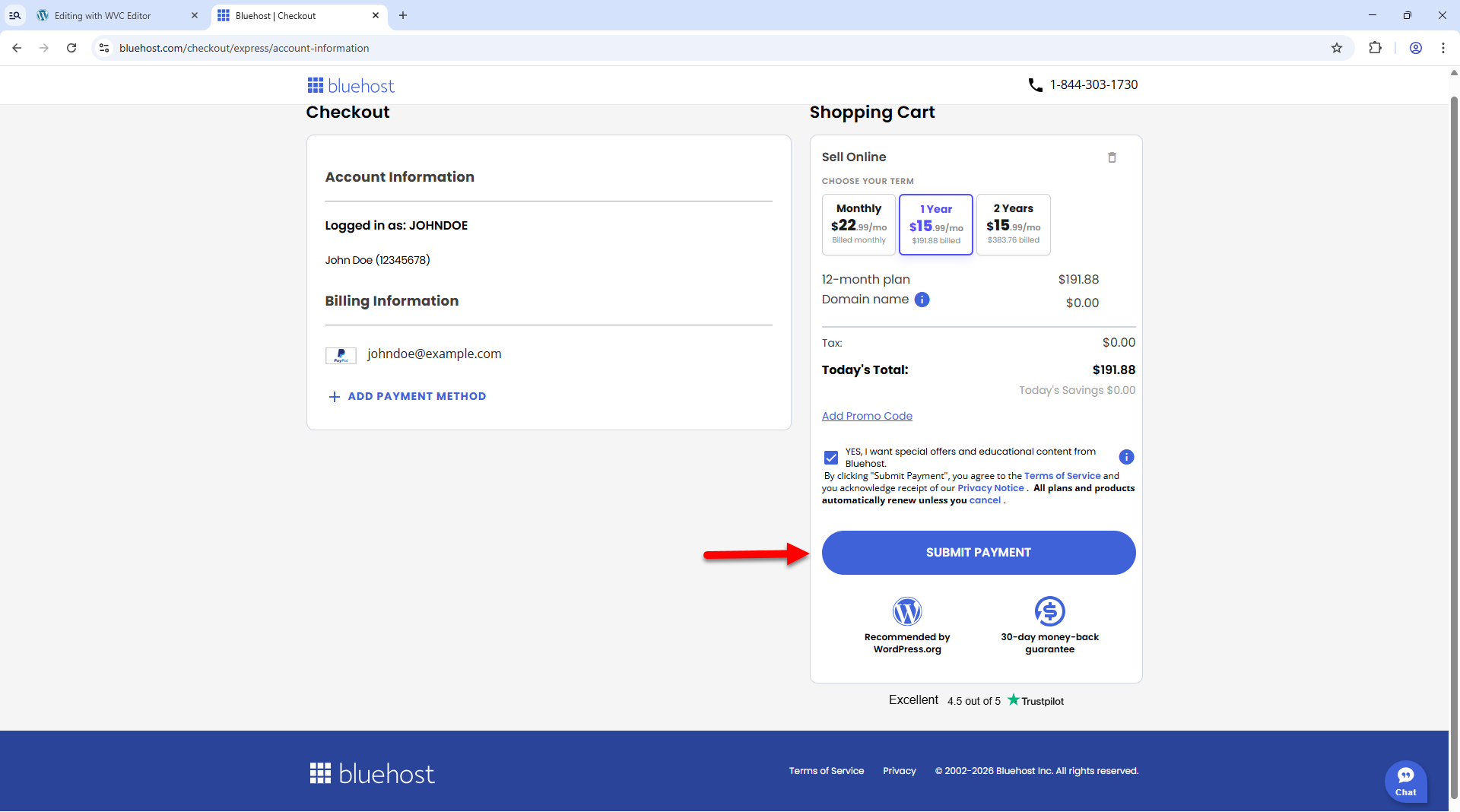
Task: Open footer Terms of Service link
Action: pyautogui.click(x=827, y=771)
